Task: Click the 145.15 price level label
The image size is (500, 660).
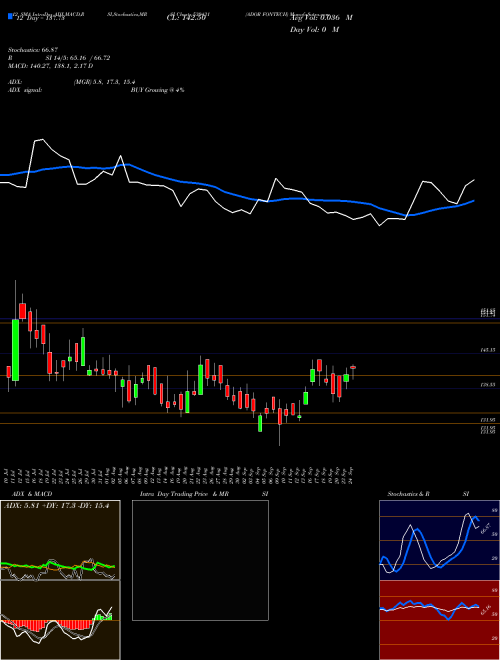Action: click(488, 350)
